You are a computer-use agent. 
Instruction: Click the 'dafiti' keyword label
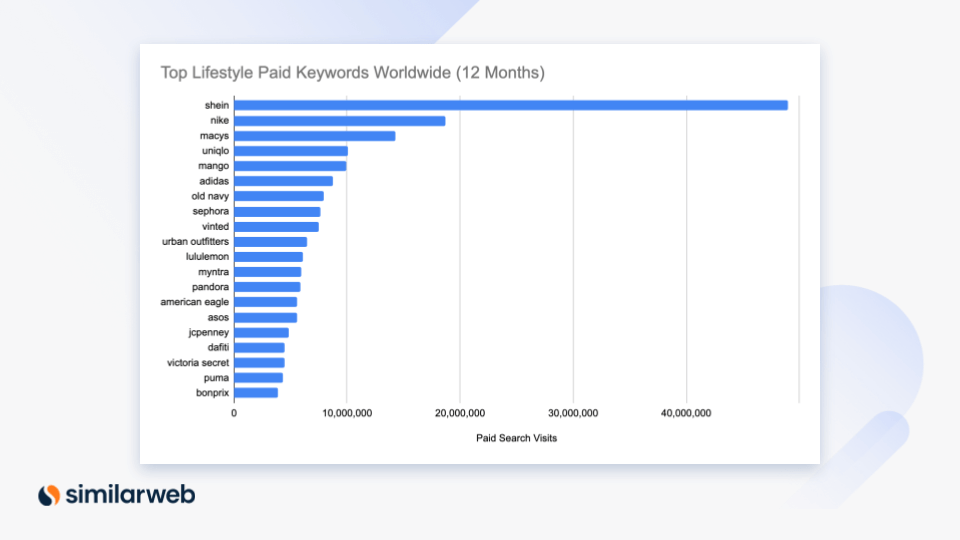click(219, 347)
